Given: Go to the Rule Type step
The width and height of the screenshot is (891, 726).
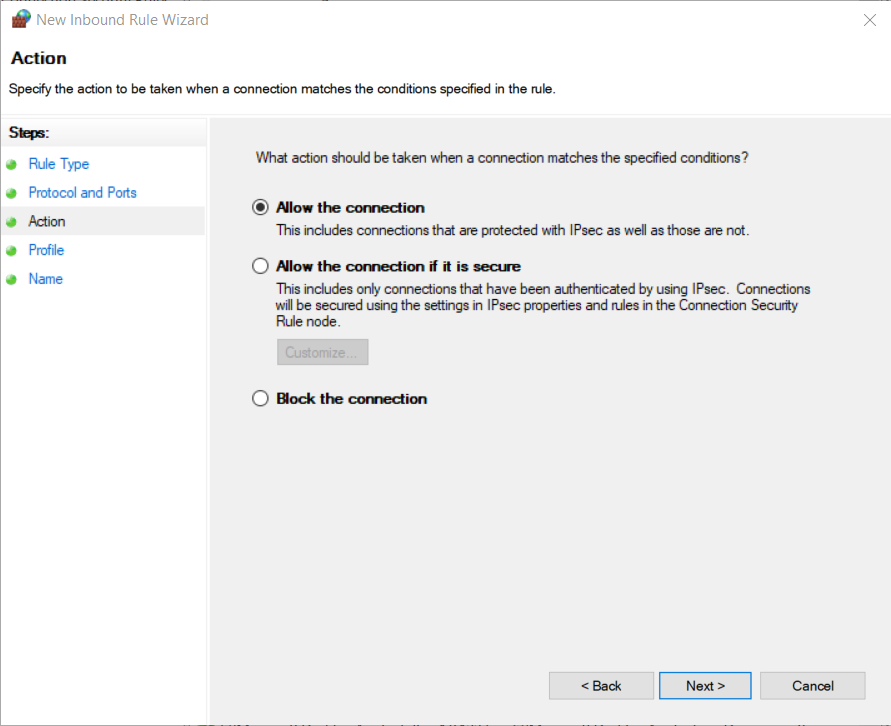Looking at the screenshot, I should click(x=58, y=164).
